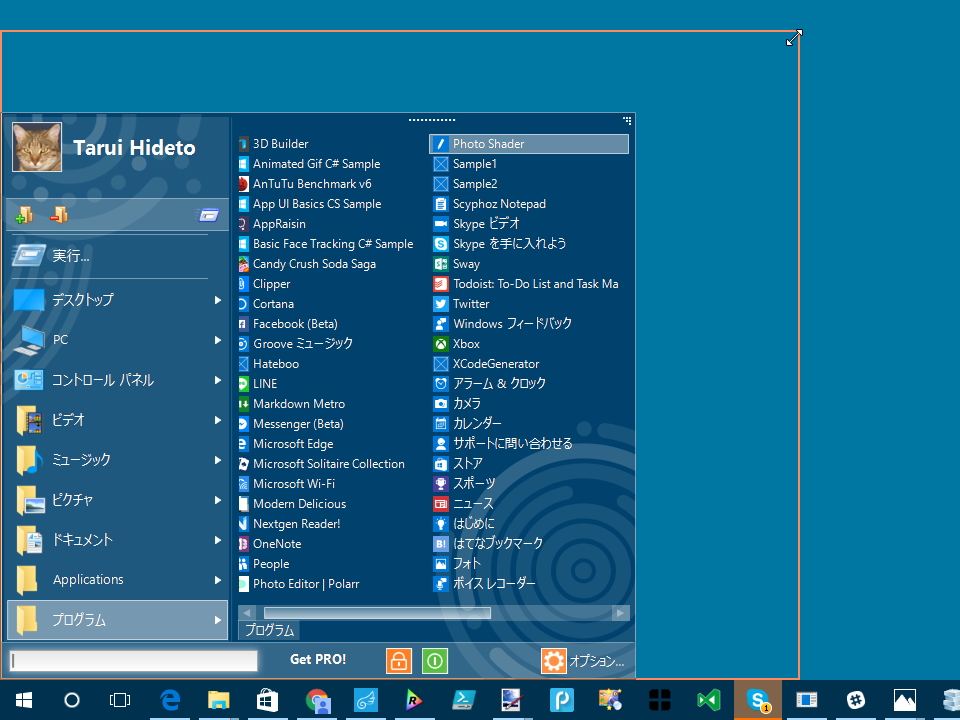Open Microsoft Solitaire Collection
The width and height of the screenshot is (960, 720).
point(321,464)
